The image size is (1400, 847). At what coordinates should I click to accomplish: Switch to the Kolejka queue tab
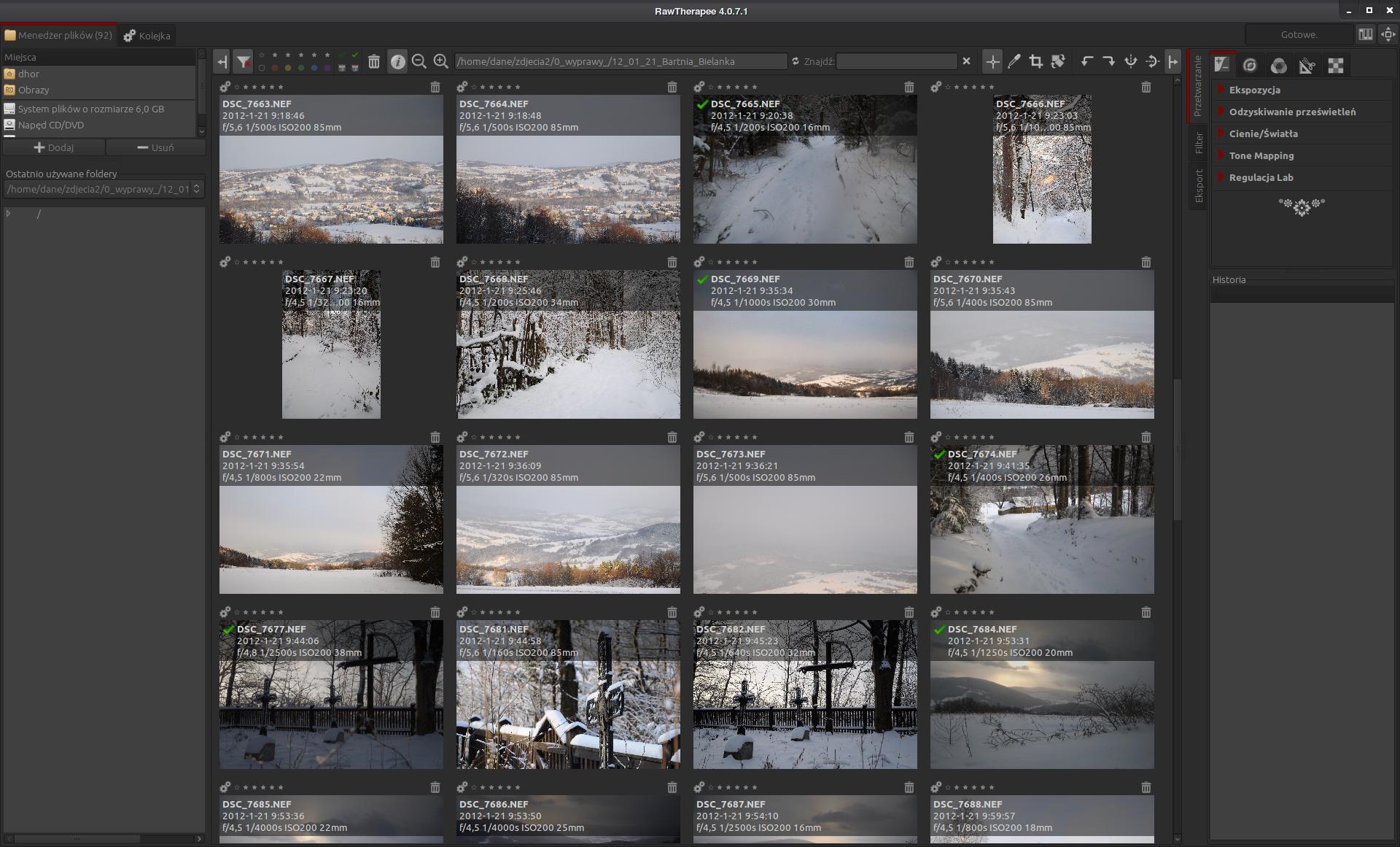[147, 35]
